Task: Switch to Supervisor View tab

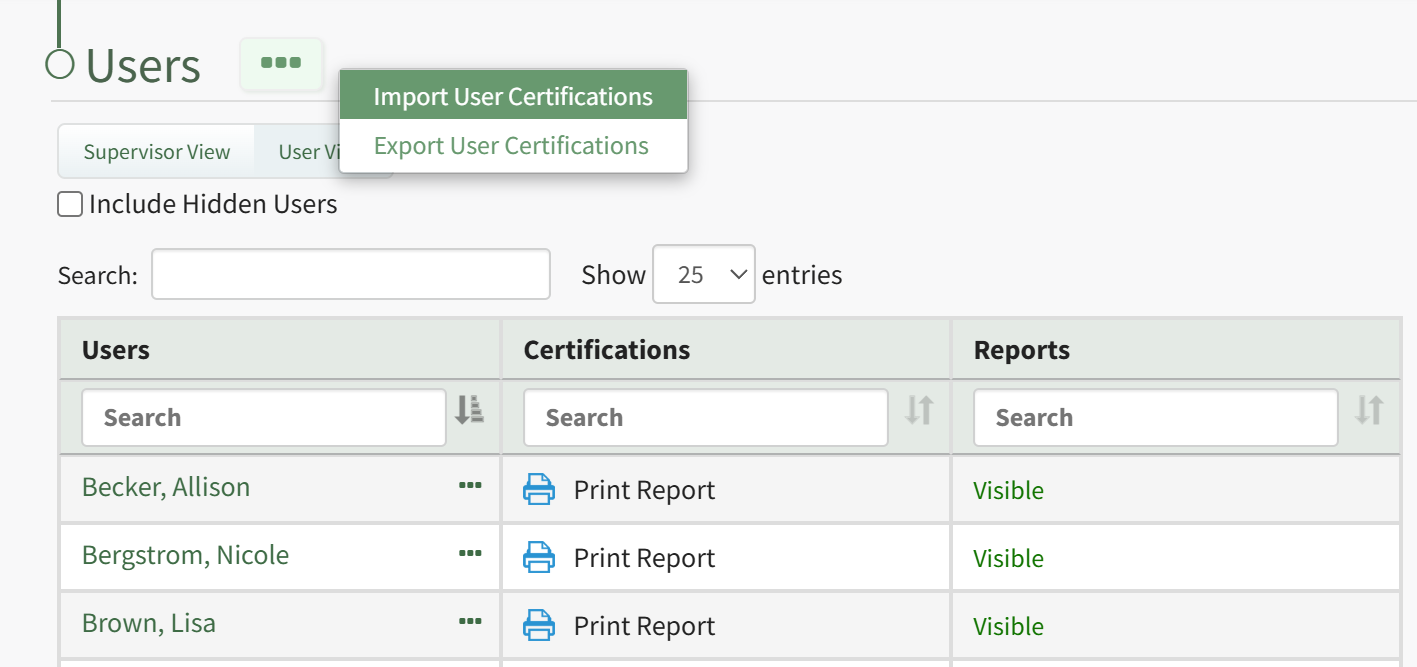Action: click(x=157, y=152)
